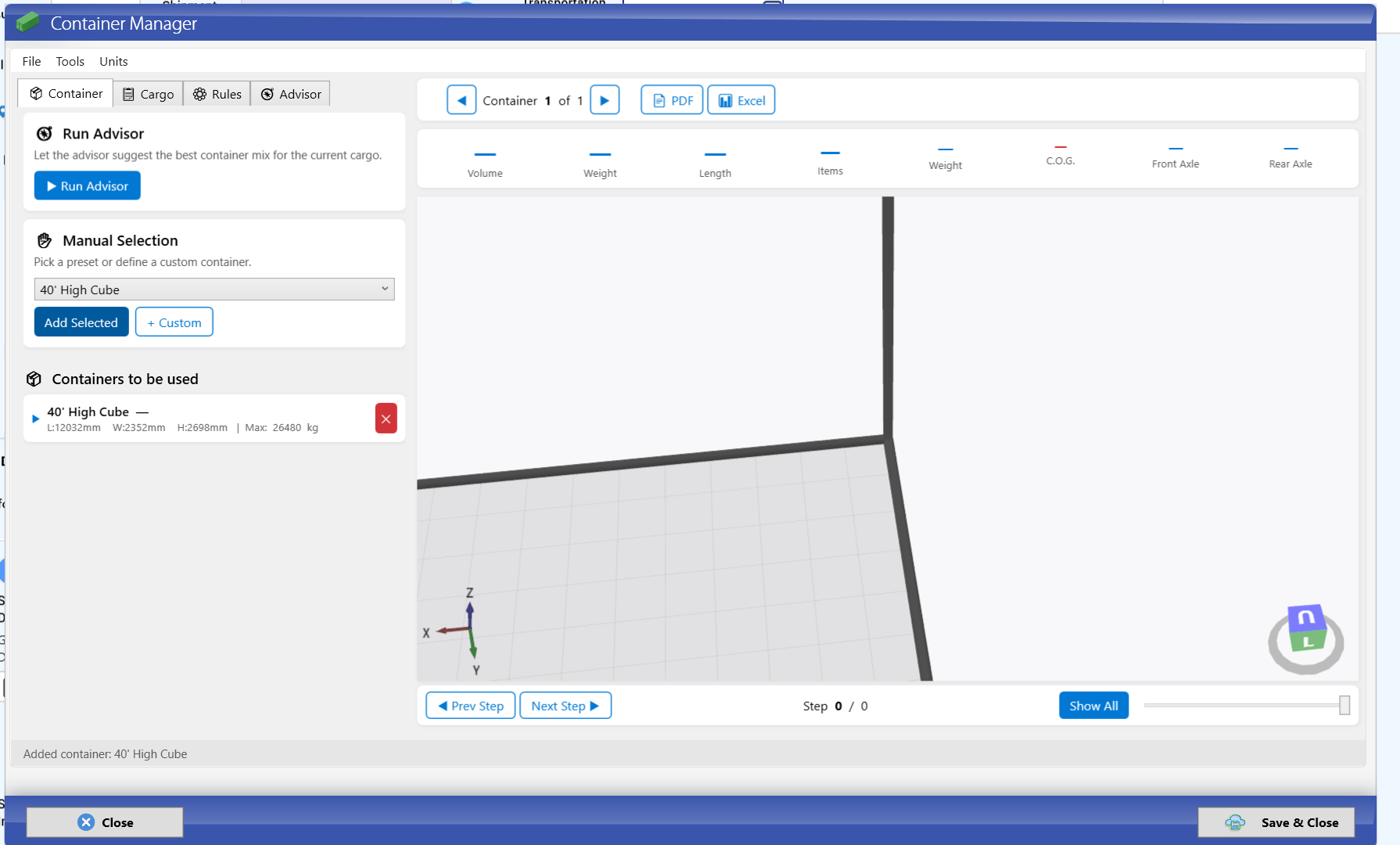Viewport: 1400px width, 845px height.
Task: Click the Run Advisor heading icon
Action: tap(45, 134)
